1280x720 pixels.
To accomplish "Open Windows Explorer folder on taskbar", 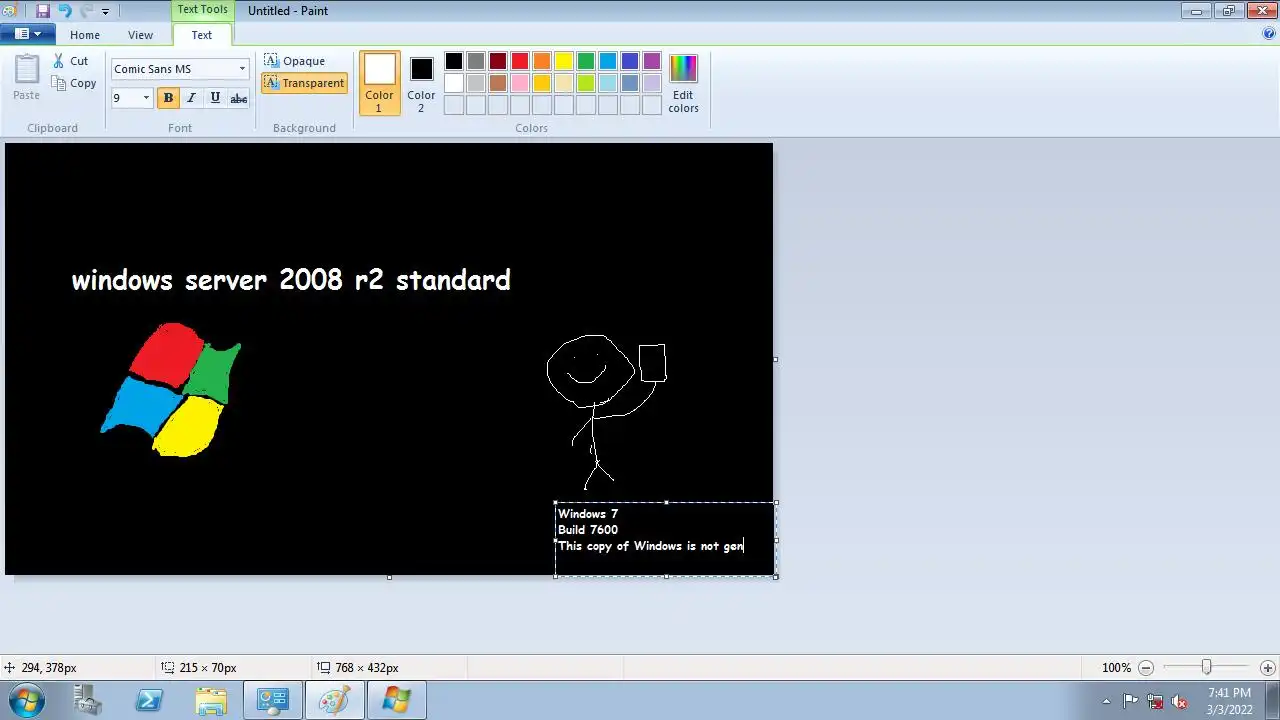I will pos(211,700).
